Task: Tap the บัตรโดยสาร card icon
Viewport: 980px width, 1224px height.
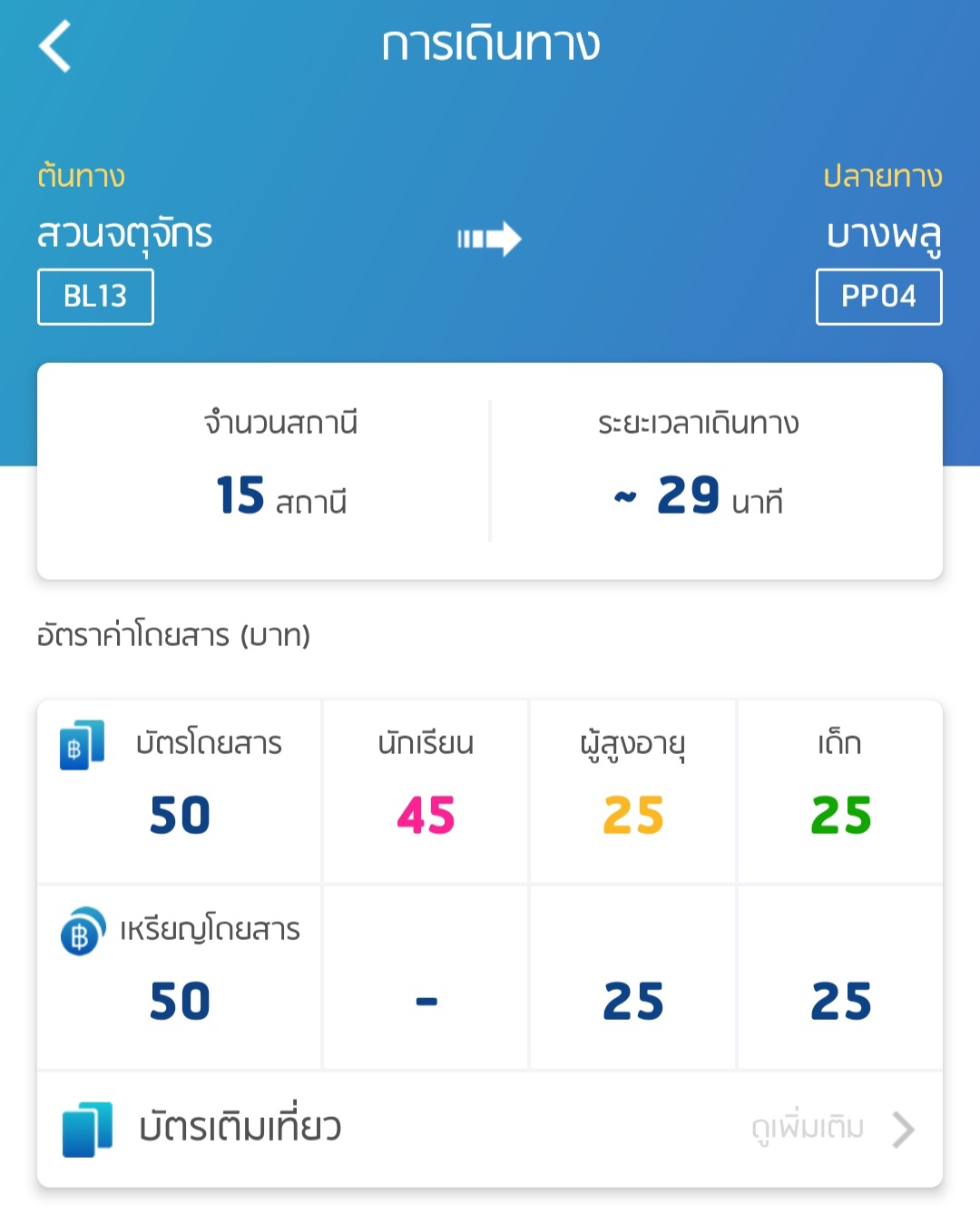Action: click(x=82, y=745)
